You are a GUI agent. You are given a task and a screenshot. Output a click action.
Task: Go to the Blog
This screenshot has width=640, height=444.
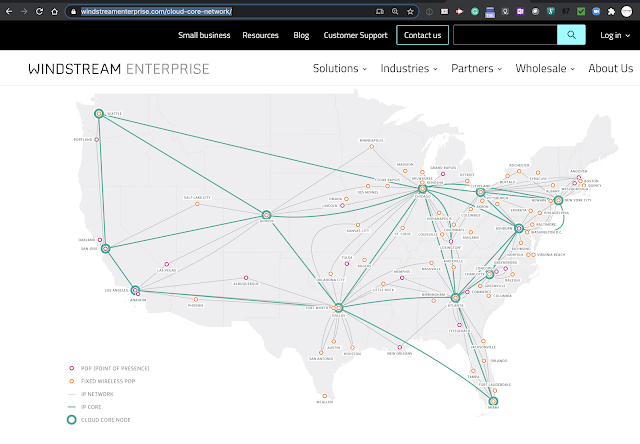[x=301, y=35]
